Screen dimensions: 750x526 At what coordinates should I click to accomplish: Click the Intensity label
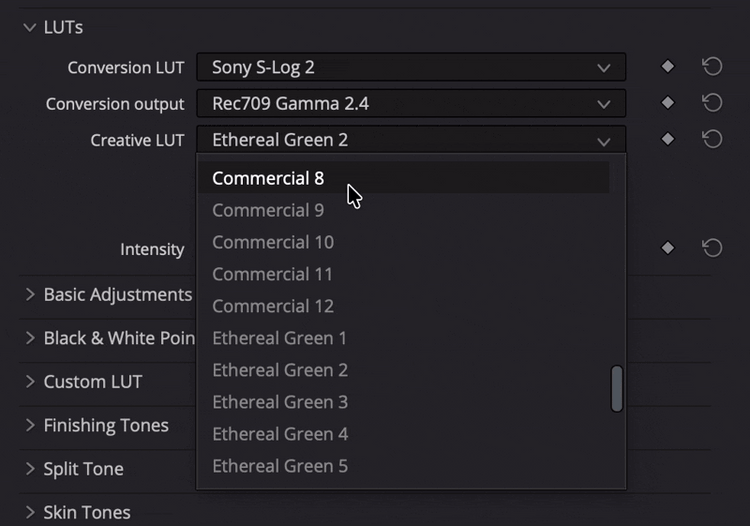[152, 249]
